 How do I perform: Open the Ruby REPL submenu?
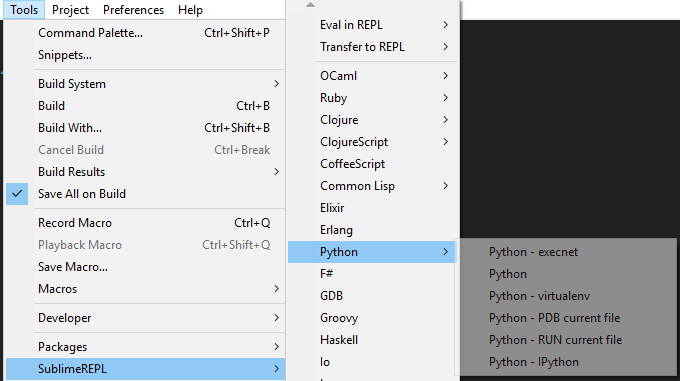(x=372, y=98)
